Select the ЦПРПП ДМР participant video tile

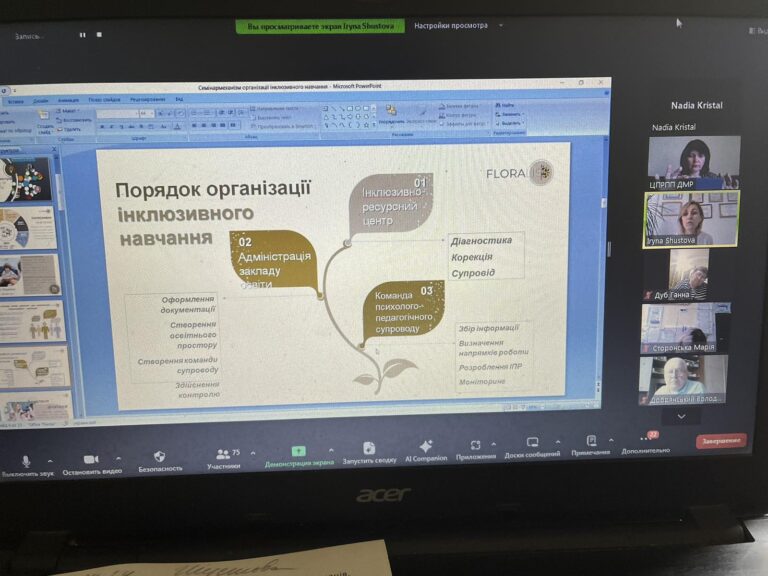click(694, 162)
